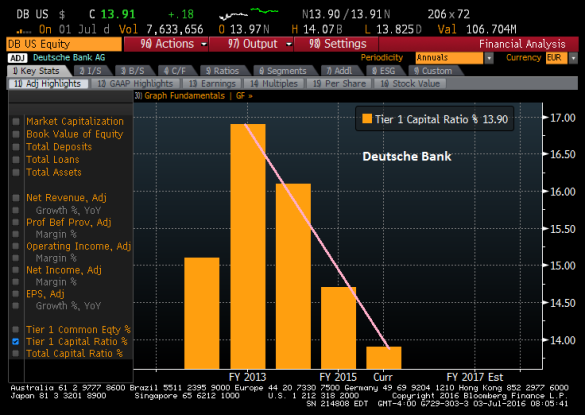Image resolution: width=585 pixels, height=415 pixels.
Task: Uncheck the Tier 1 Capital Ratio % checkbox
Action: click(16, 341)
